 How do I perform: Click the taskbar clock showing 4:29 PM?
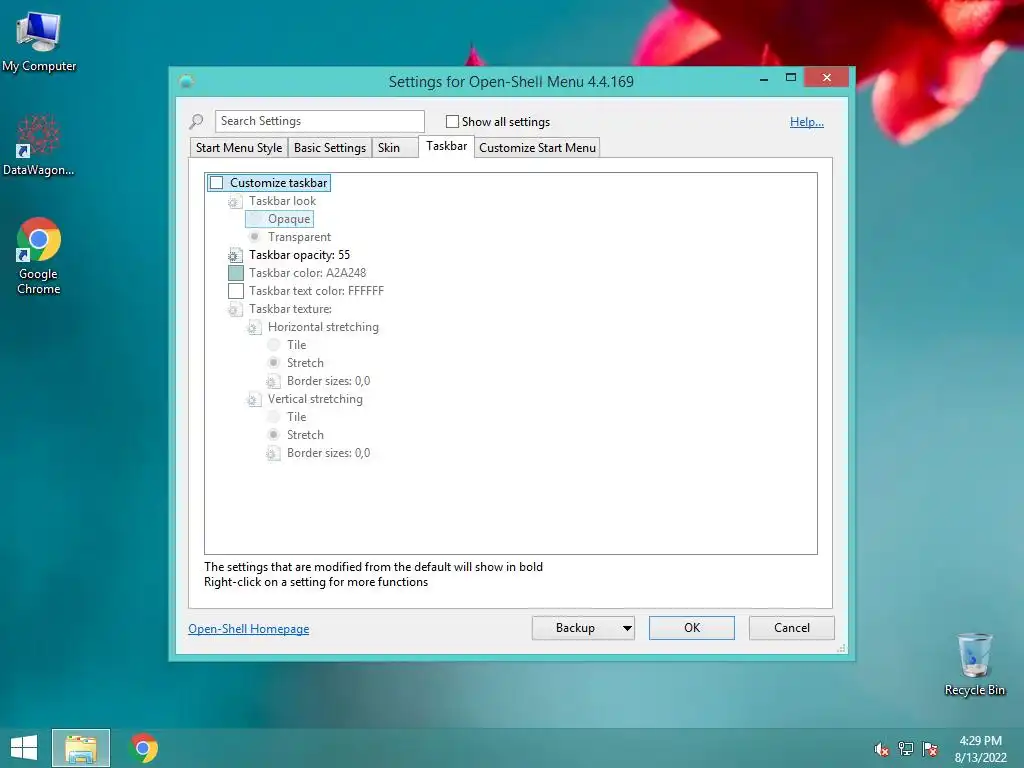980,749
